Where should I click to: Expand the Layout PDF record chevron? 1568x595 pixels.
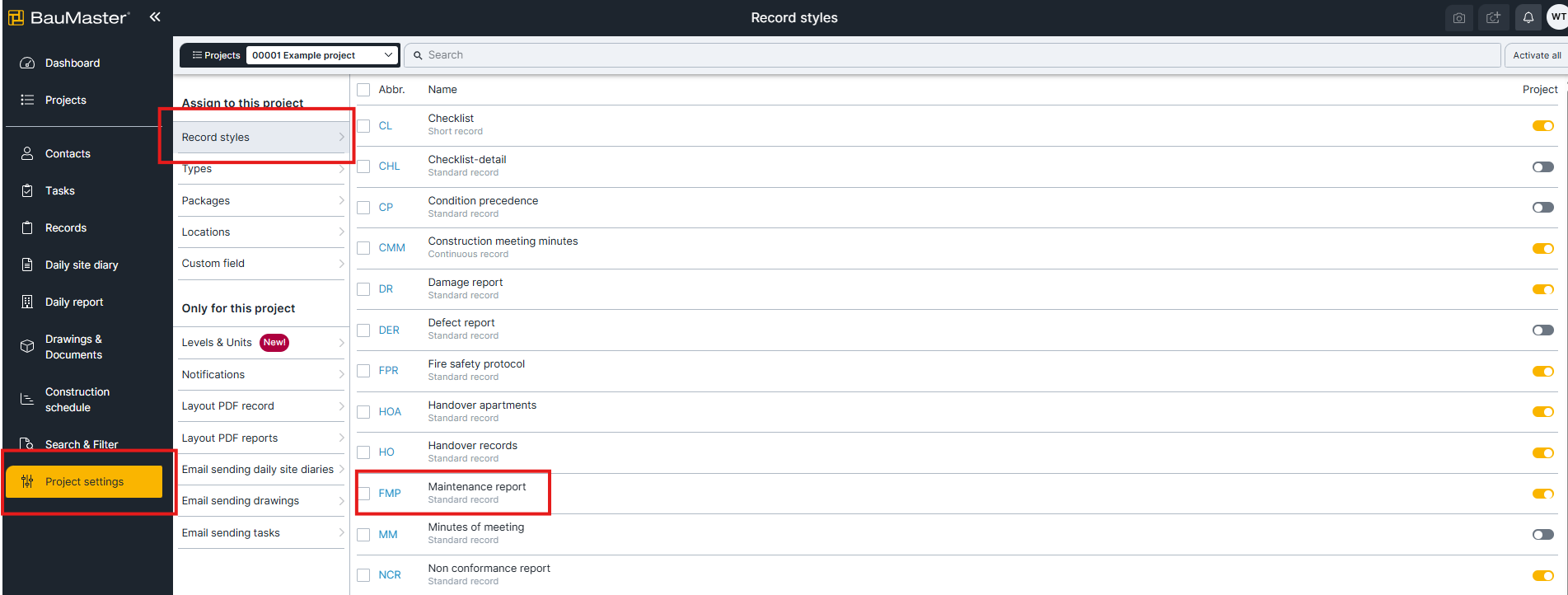click(x=341, y=405)
